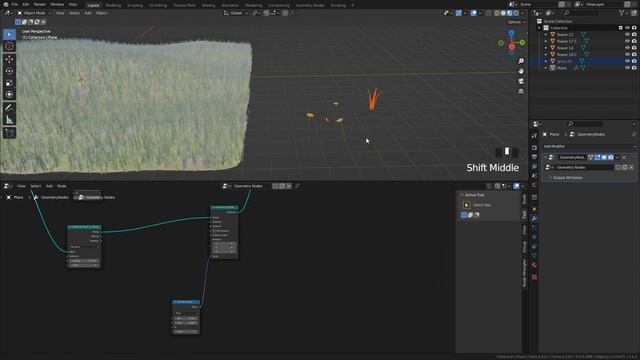The image size is (640, 360).
Task: Open the Tool properties tab icon
Action: (x=534, y=136)
